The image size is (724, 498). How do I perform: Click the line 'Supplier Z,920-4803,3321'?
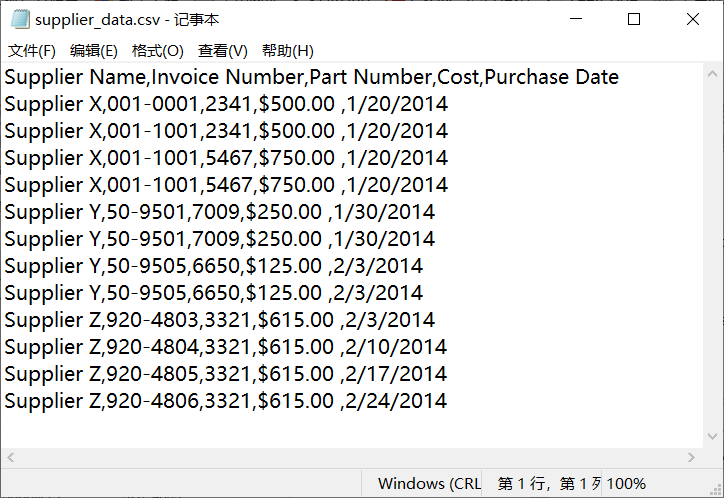tap(220, 320)
